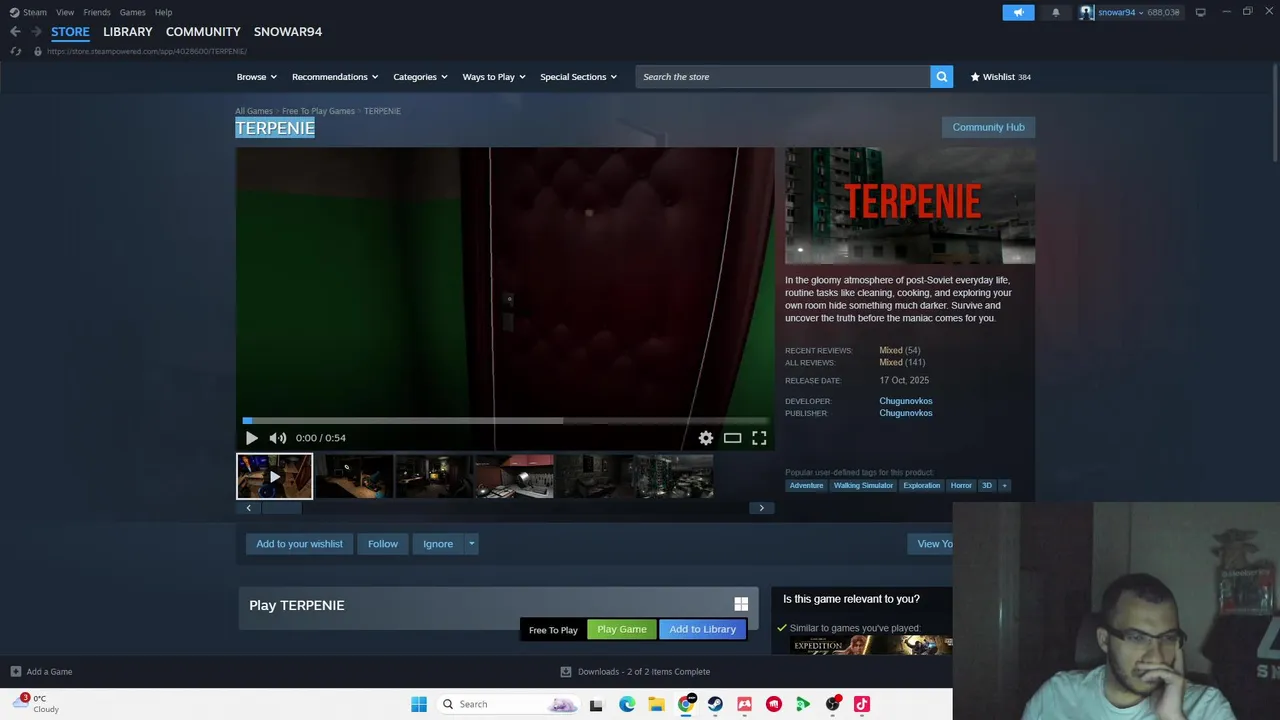Expand the Recommendations dropdown
Viewport: 1280px width, 720px height.
(335, 77)
